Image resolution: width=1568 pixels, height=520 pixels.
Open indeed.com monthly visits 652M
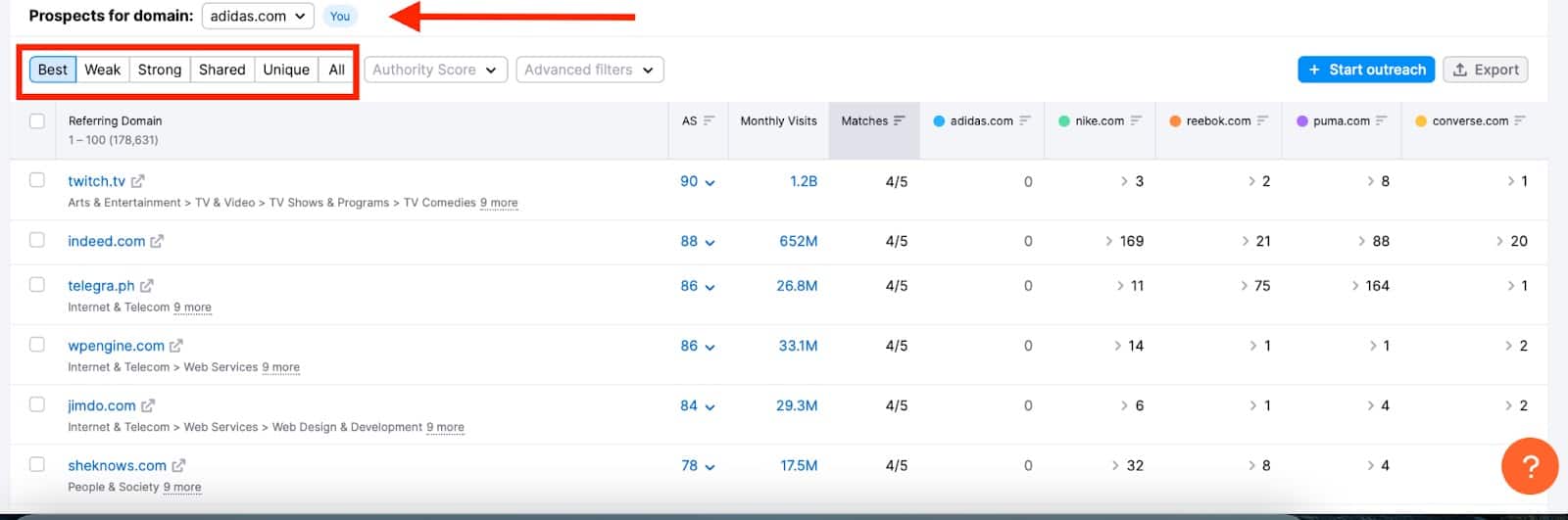click(x=799, y=241)
